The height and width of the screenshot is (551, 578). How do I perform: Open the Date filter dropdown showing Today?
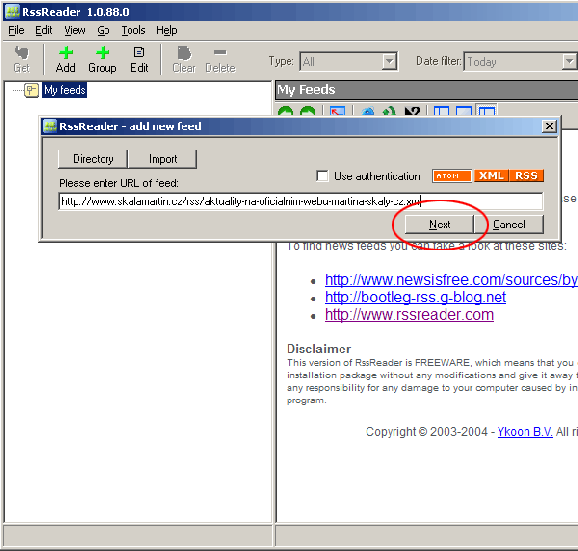click(570, 61)
